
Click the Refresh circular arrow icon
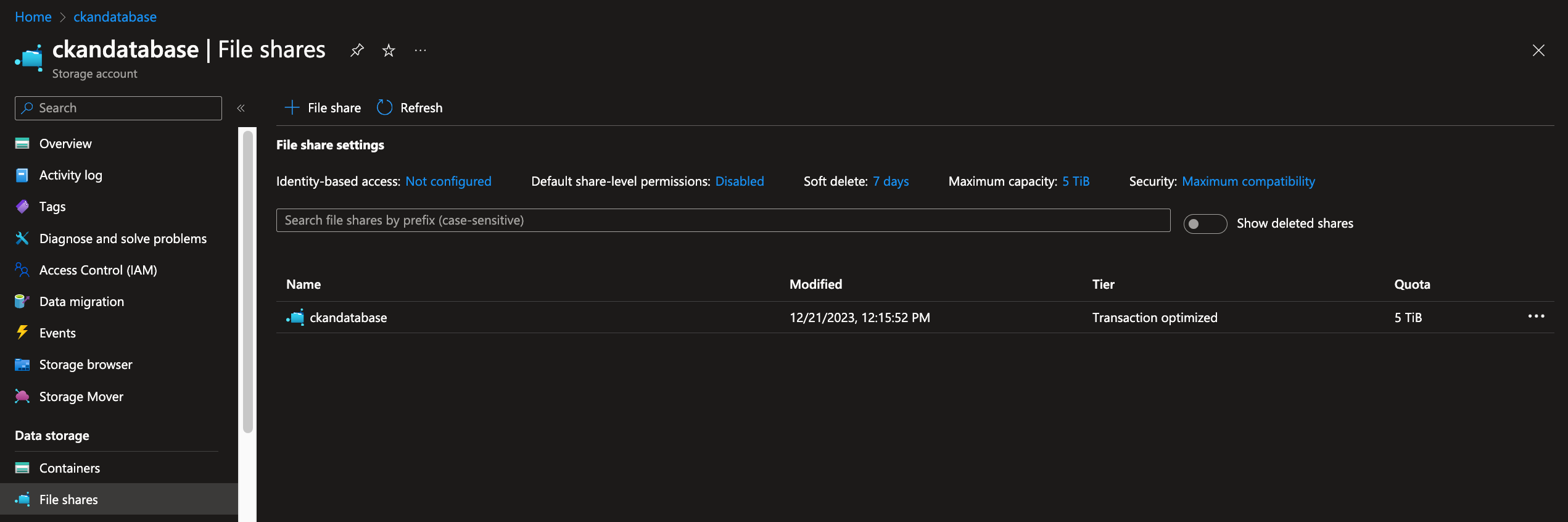coord(384,107)
